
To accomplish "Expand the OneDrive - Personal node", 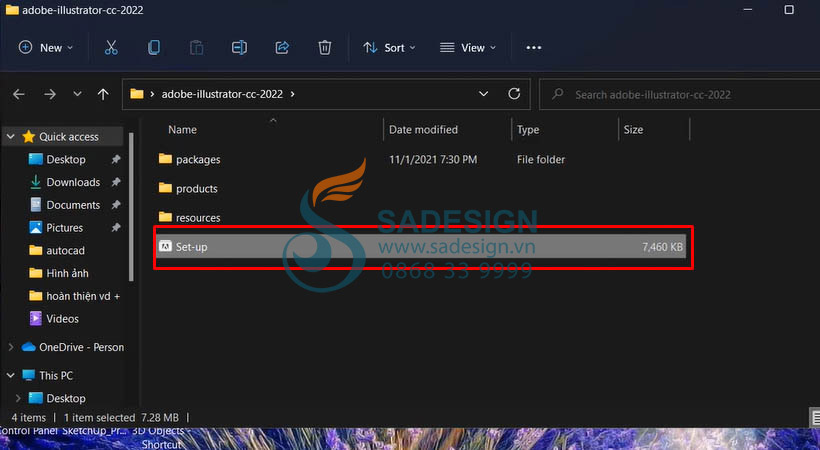I will click(x=10, y=347).
